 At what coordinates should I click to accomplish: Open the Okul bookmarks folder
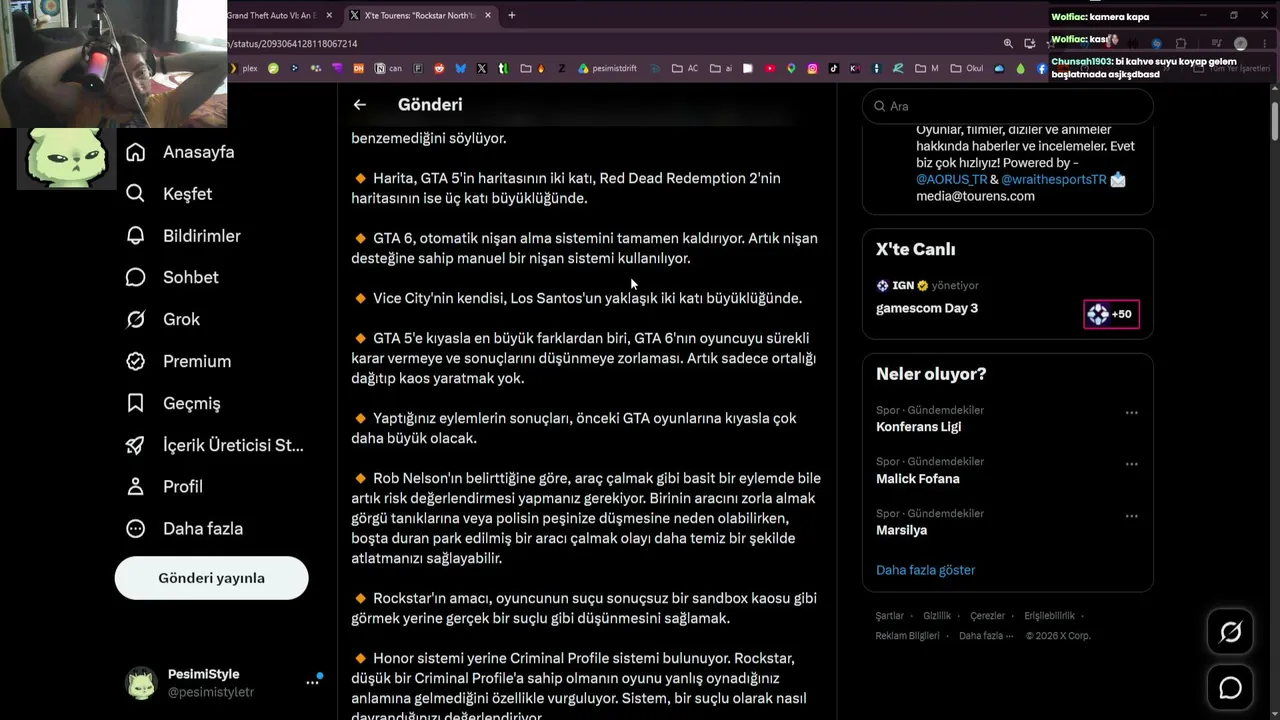966,69
